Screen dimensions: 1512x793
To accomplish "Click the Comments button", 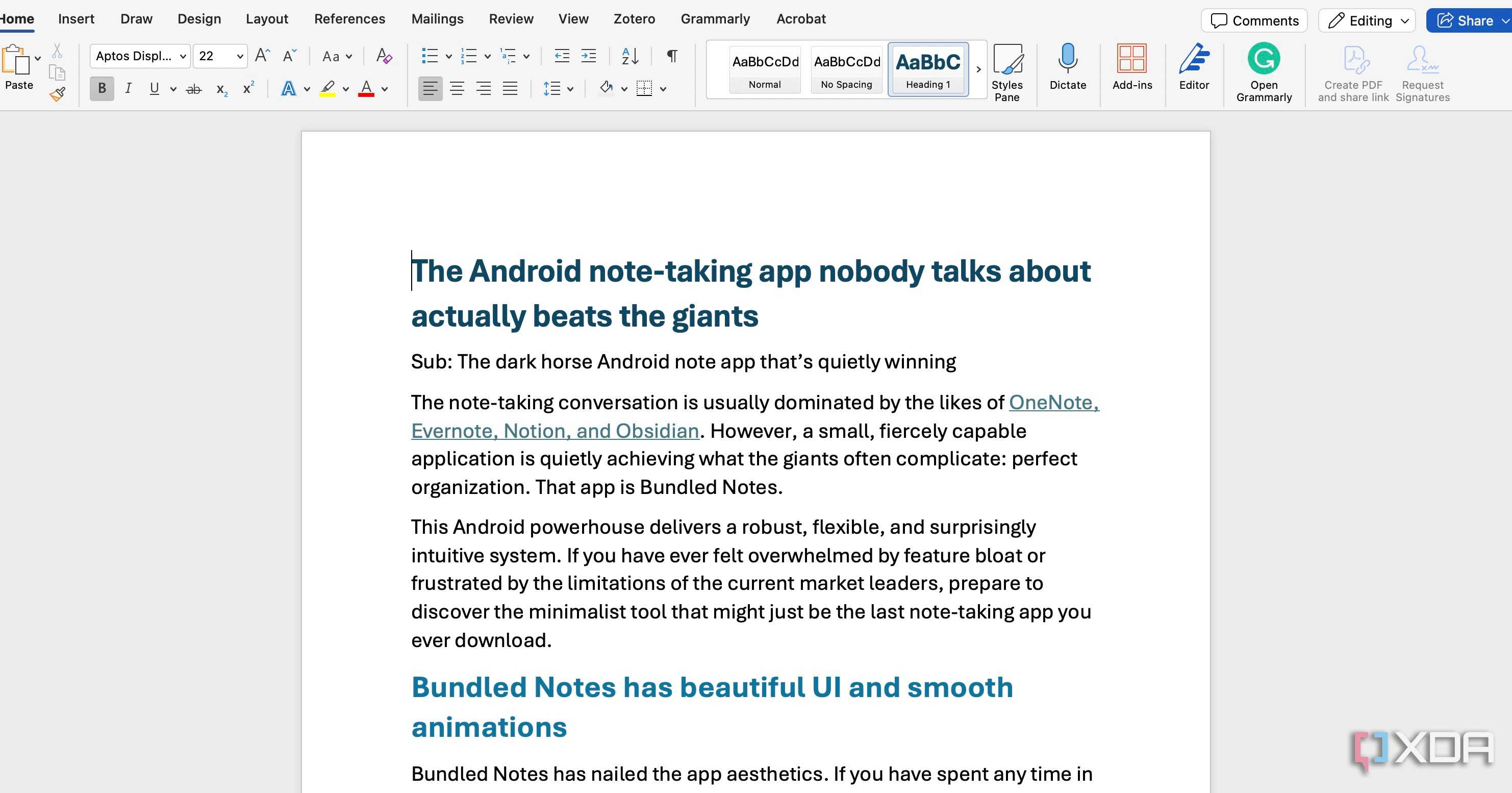I will [1254, 20].
